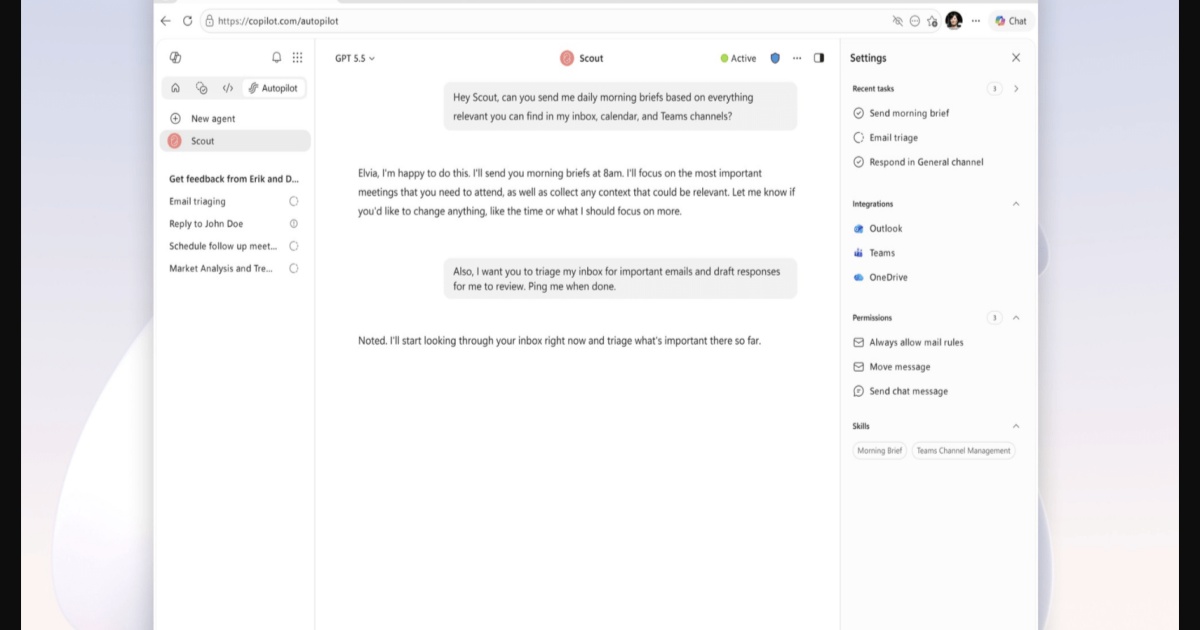The height and width of the screenshot is (630, 1200).
Task: Click the Teams integration icon
Action: 858,253
